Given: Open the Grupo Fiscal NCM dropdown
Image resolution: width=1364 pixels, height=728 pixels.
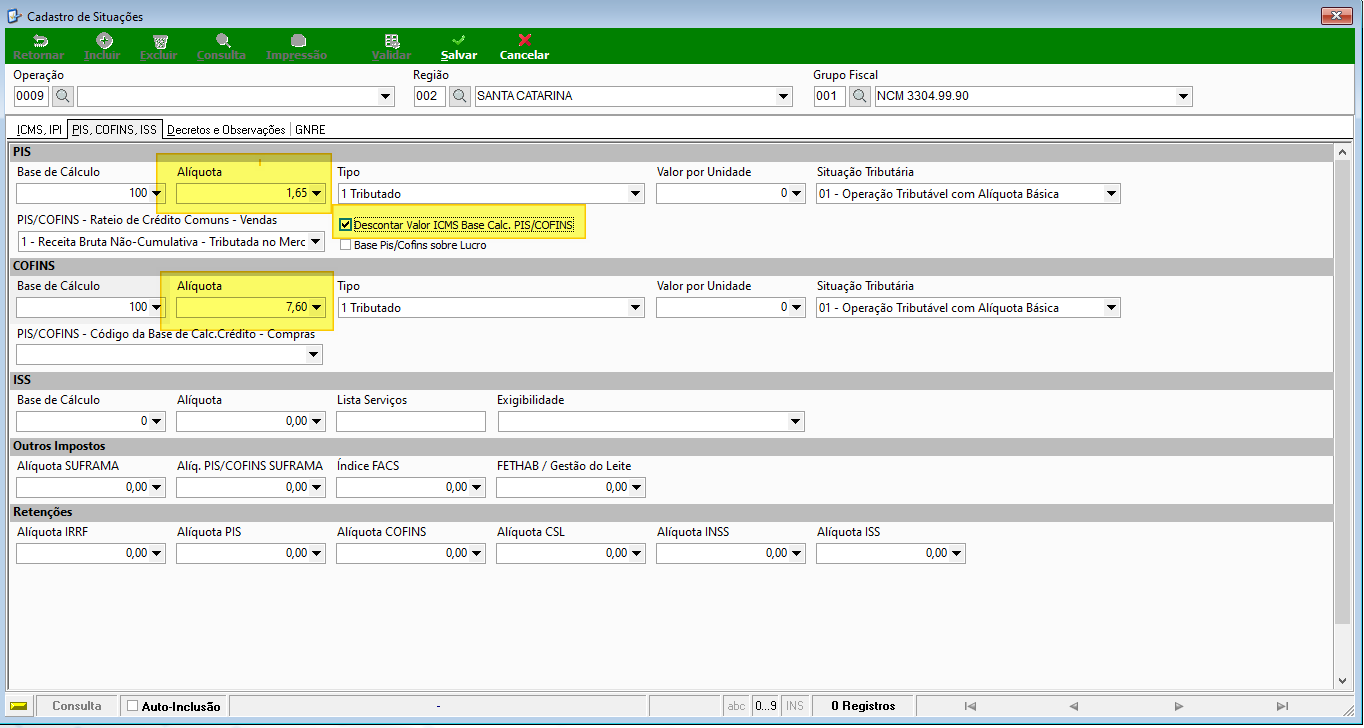Looking at the screenshot, I should (1184, 97).
